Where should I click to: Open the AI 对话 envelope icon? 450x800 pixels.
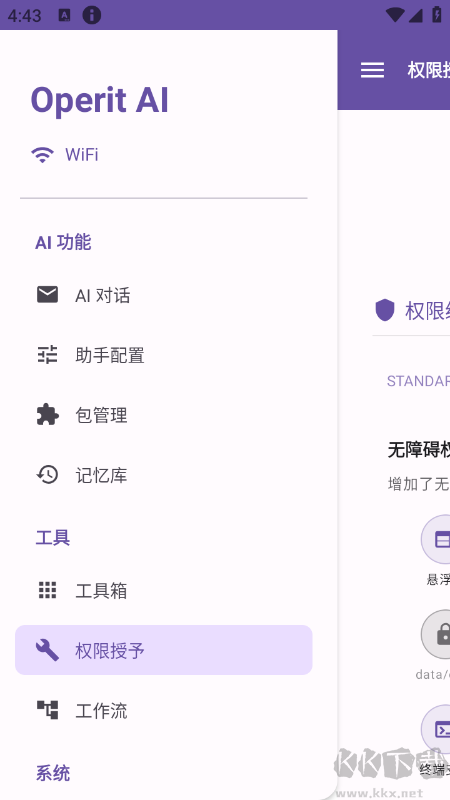tap(47, 294)
